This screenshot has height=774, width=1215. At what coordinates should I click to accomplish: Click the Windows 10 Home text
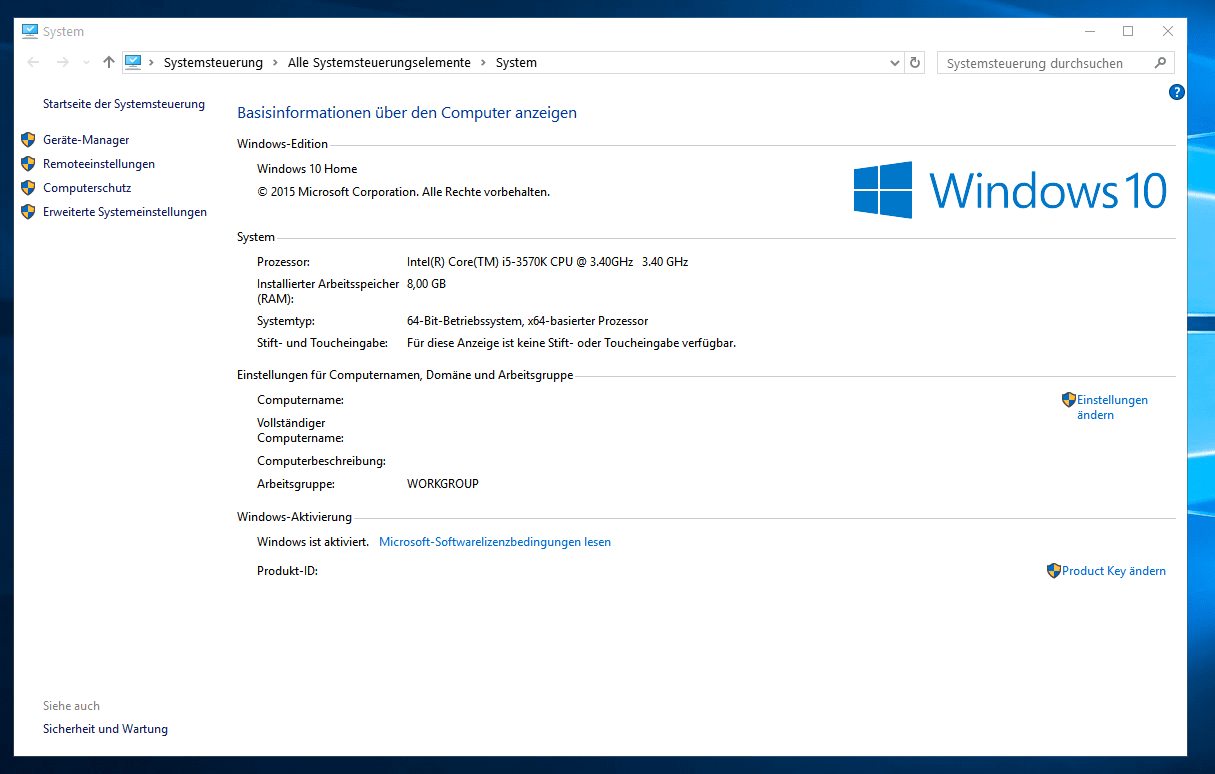click(x=307, y=169)
